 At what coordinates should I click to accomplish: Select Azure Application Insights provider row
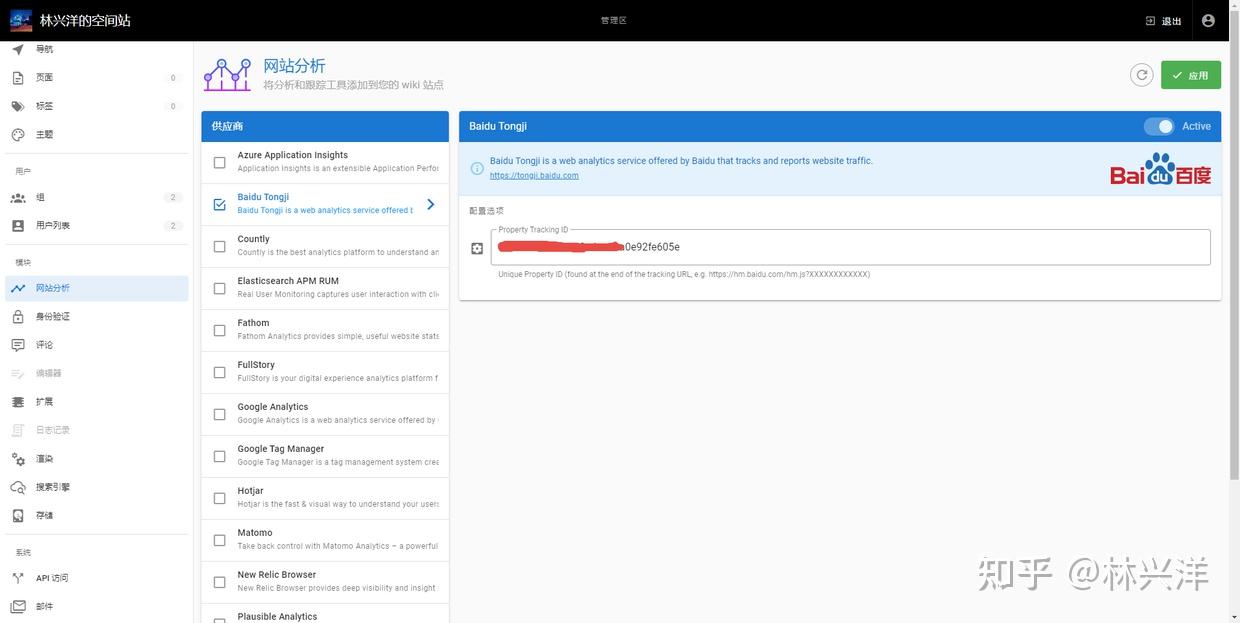tap(325, 162)
